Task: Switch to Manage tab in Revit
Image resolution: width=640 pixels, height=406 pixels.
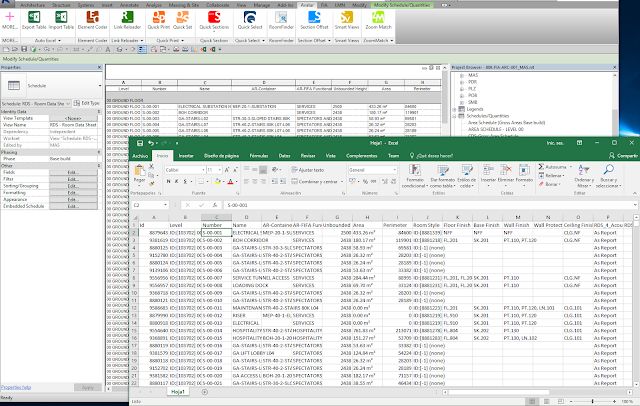Action: [x=262, y=5]
